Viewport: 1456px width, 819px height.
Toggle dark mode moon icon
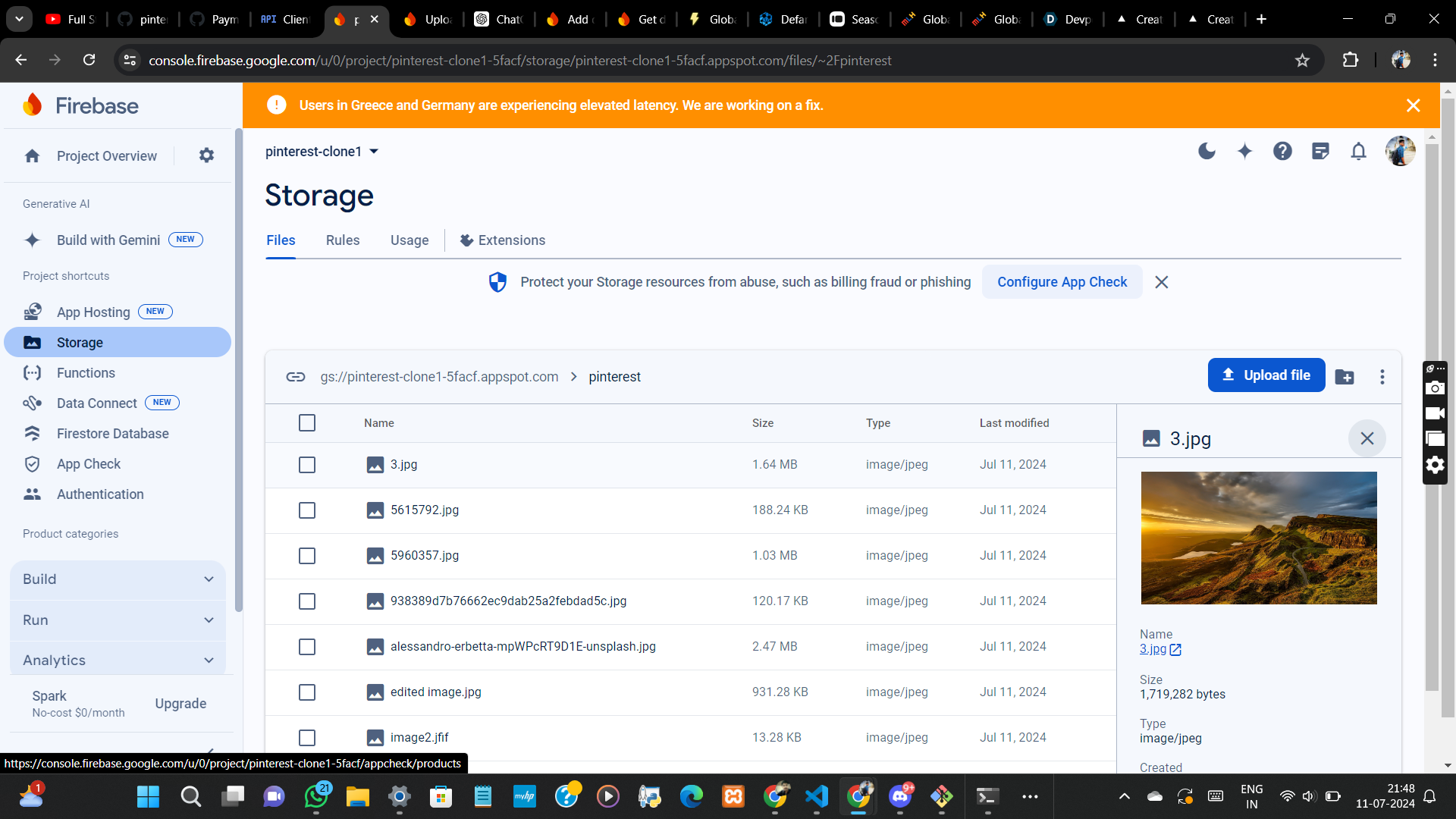point(1207,152)
